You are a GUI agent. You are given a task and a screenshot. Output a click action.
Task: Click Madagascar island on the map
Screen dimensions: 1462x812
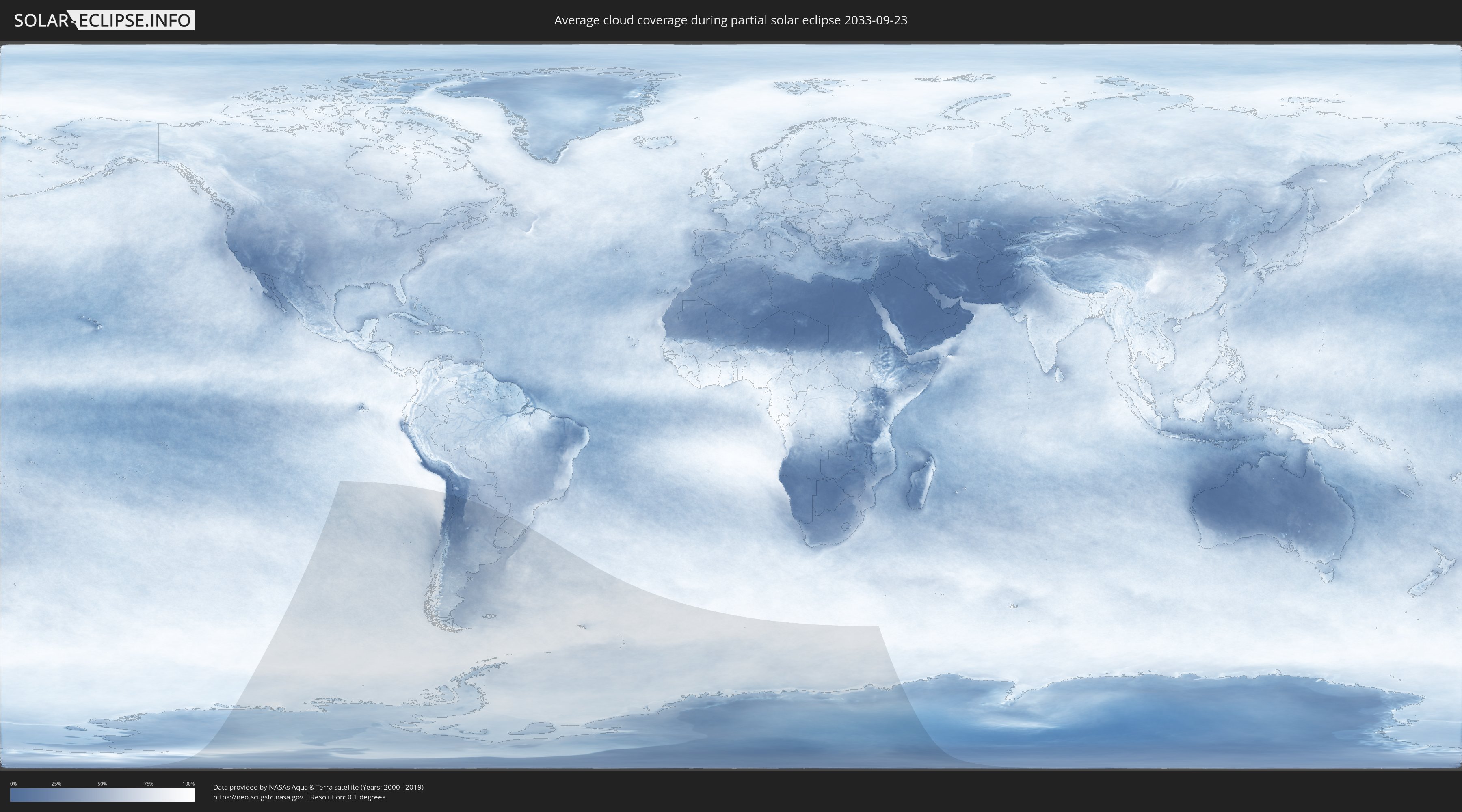coord(921,481)
